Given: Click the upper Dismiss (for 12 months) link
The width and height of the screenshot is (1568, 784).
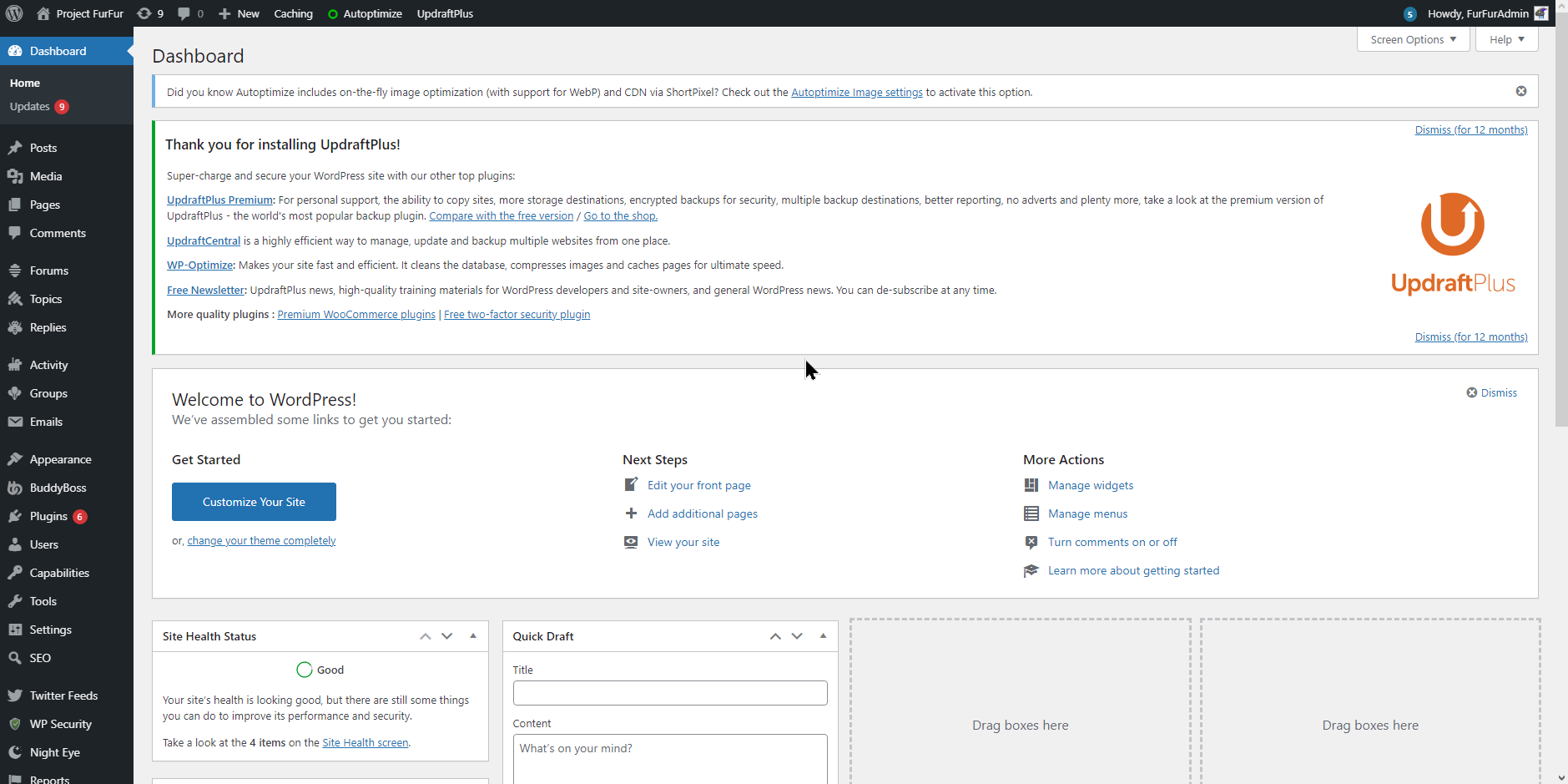Looking at the screenshot, I should pyautogui.click(x=1471, y=129).
